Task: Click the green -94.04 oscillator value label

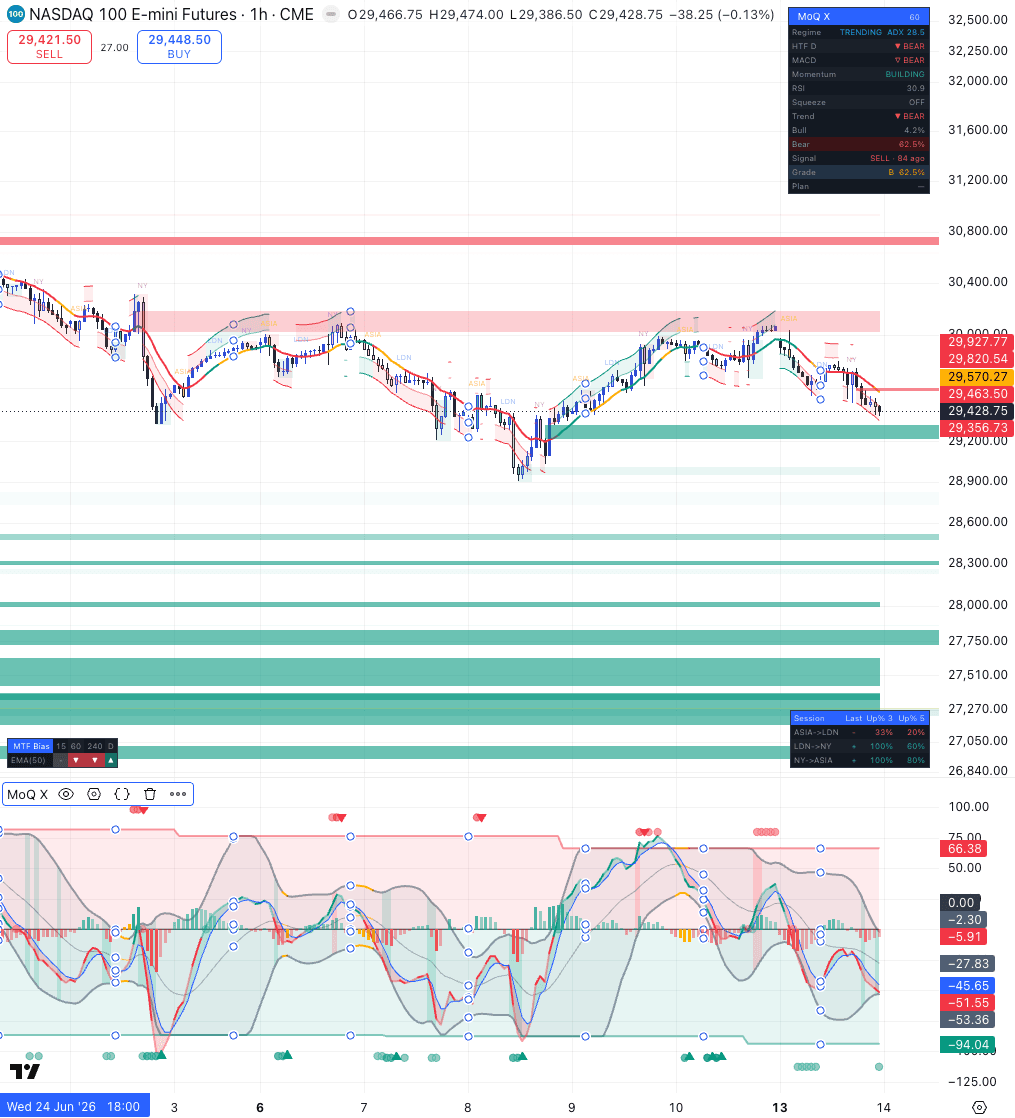Action: (x=967, y=1045)
